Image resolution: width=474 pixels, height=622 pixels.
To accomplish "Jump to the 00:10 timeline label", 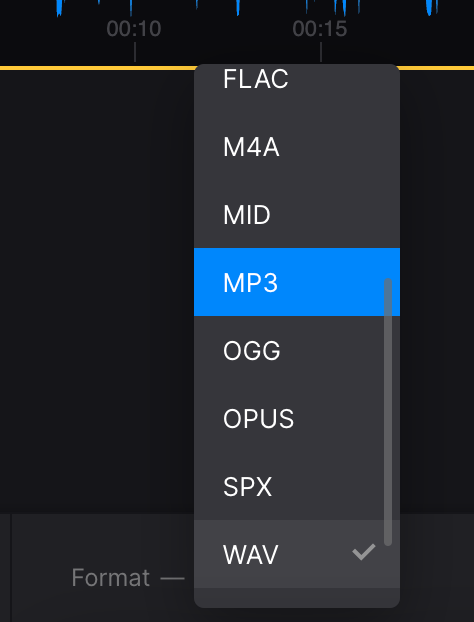I will [x=134, y=29].
